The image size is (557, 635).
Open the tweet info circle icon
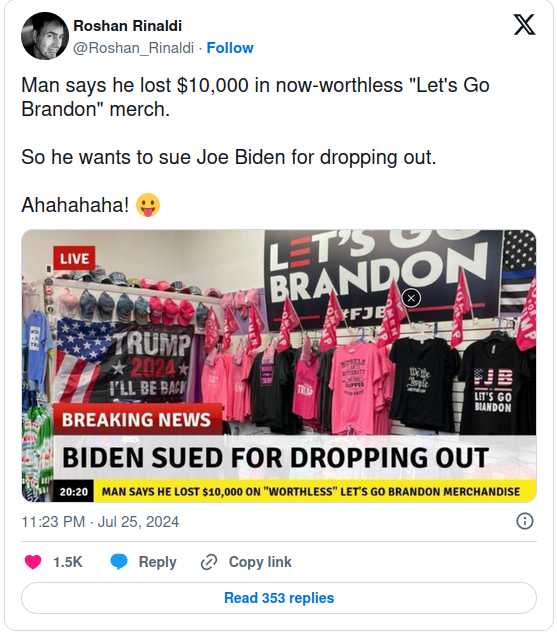525,521
